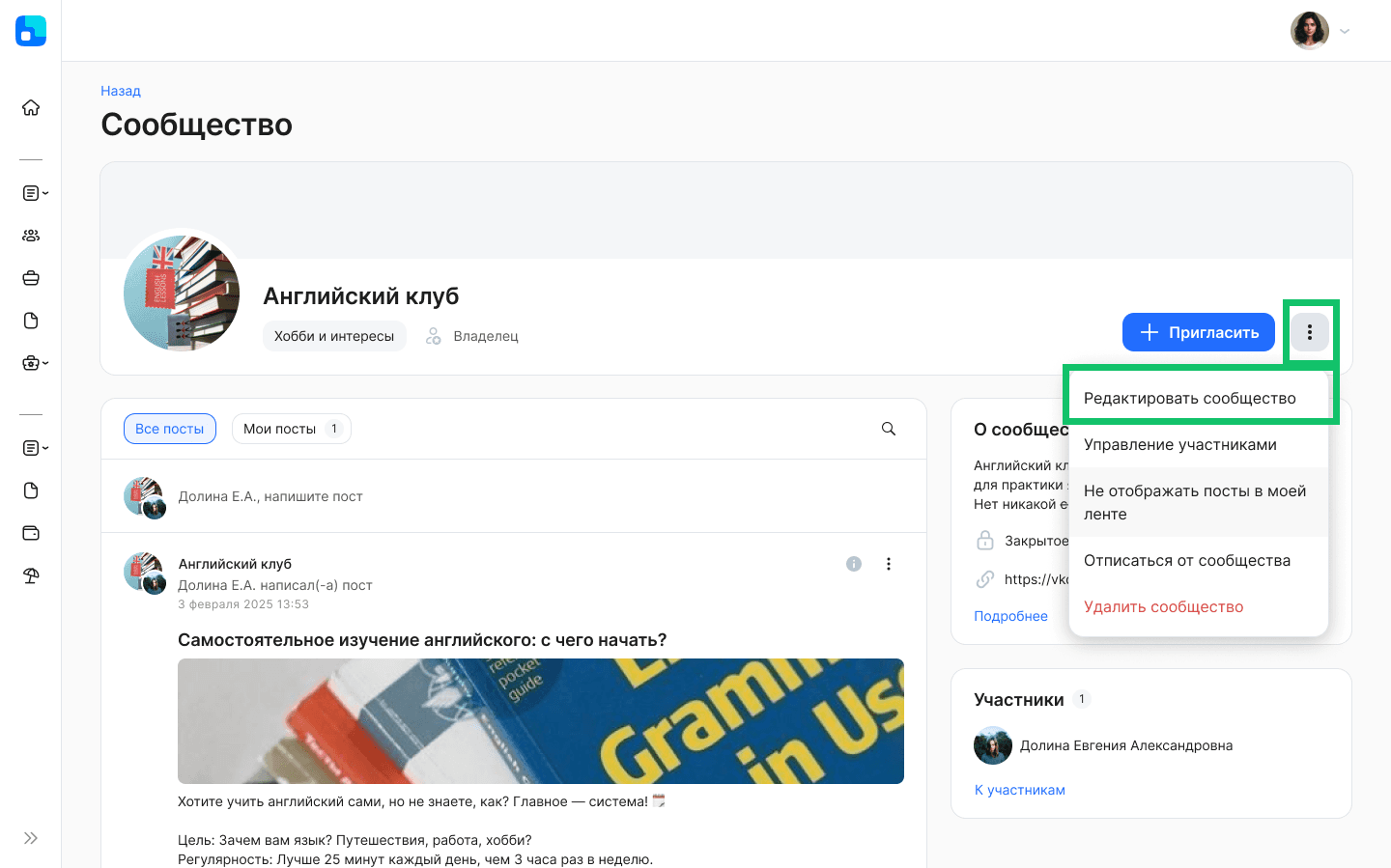This screenshot has height=868, width=1391.
Task: Click the umbrella icon at sidebar bottom
Action: click(x=30, y=574)
